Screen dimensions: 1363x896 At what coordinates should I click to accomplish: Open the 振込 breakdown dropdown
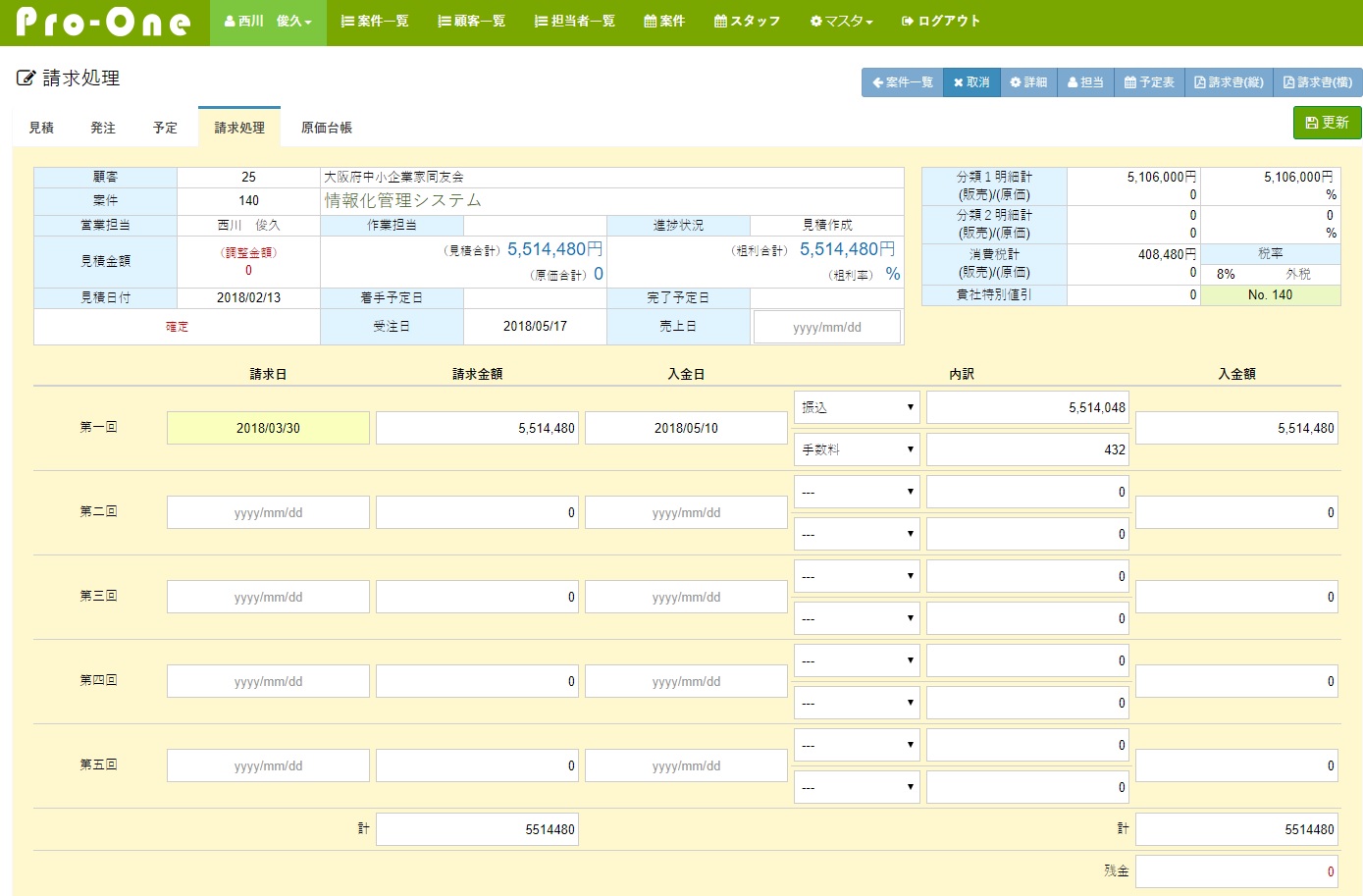(x=857, y=407)
